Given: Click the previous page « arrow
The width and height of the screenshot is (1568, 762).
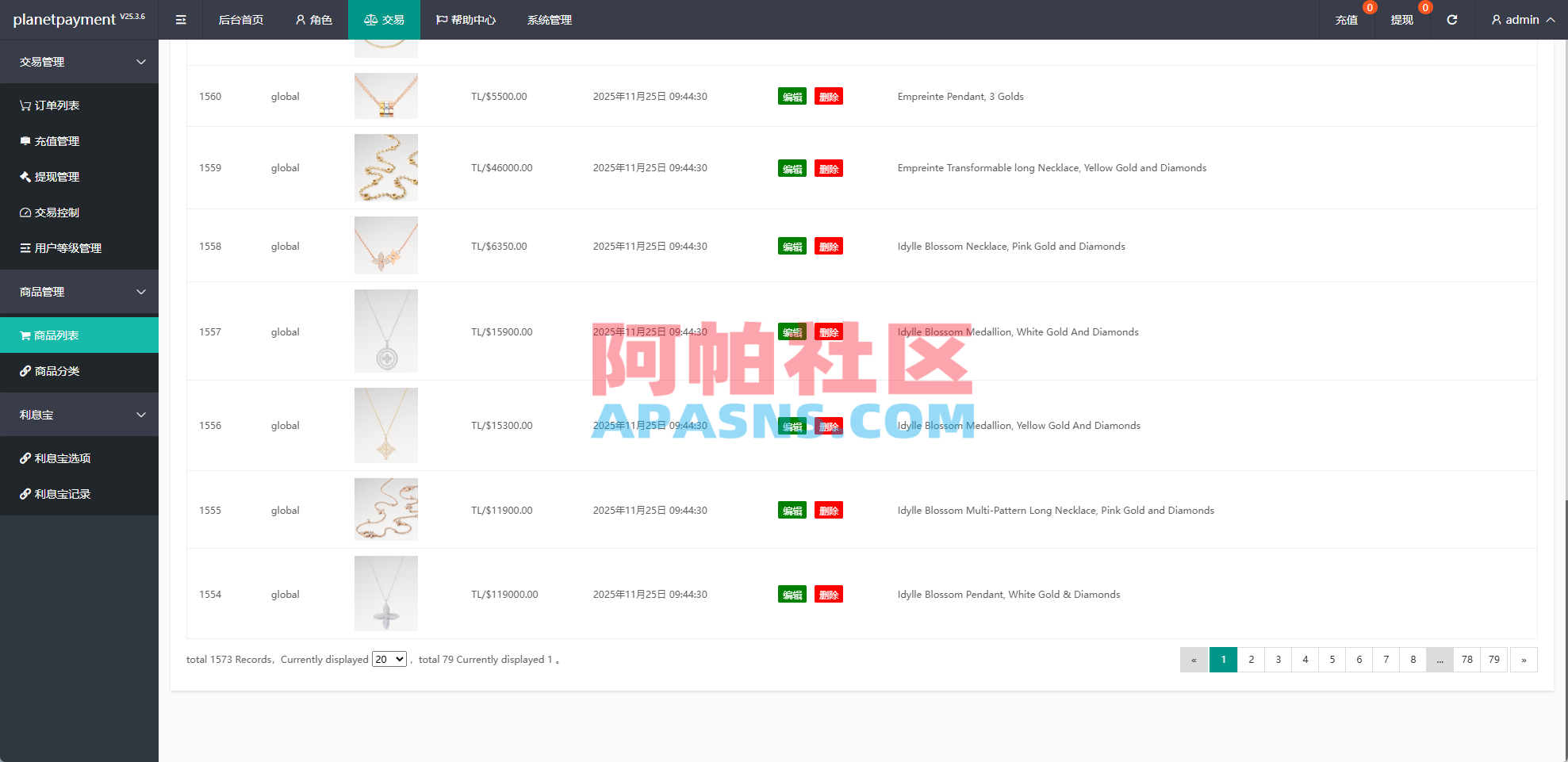Looking at the screenshot, I should click(x=1194, y=660).
